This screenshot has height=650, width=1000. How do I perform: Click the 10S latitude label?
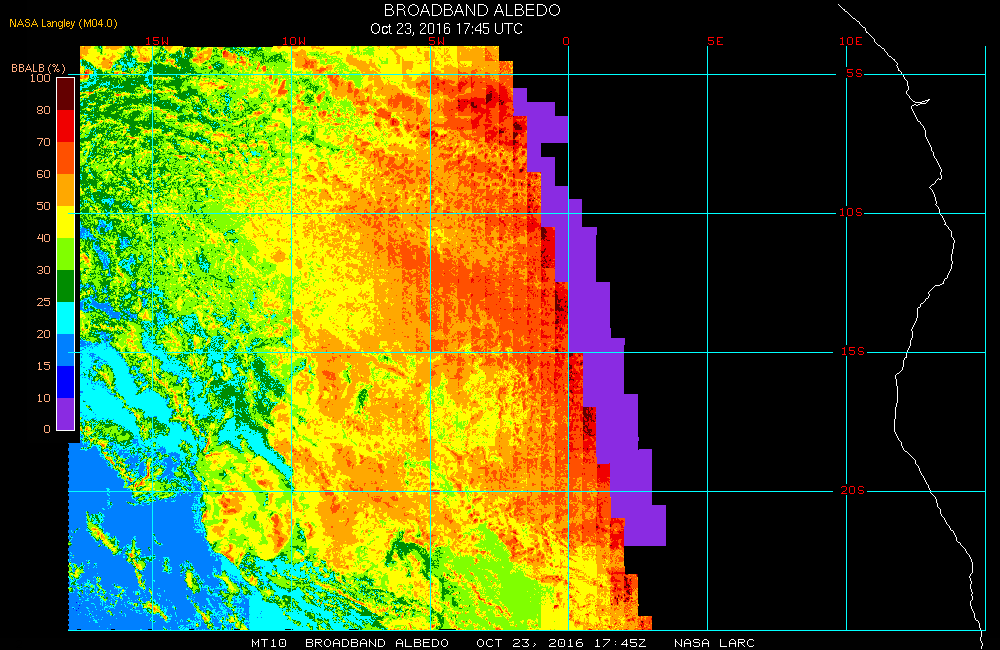coord(852,212)
